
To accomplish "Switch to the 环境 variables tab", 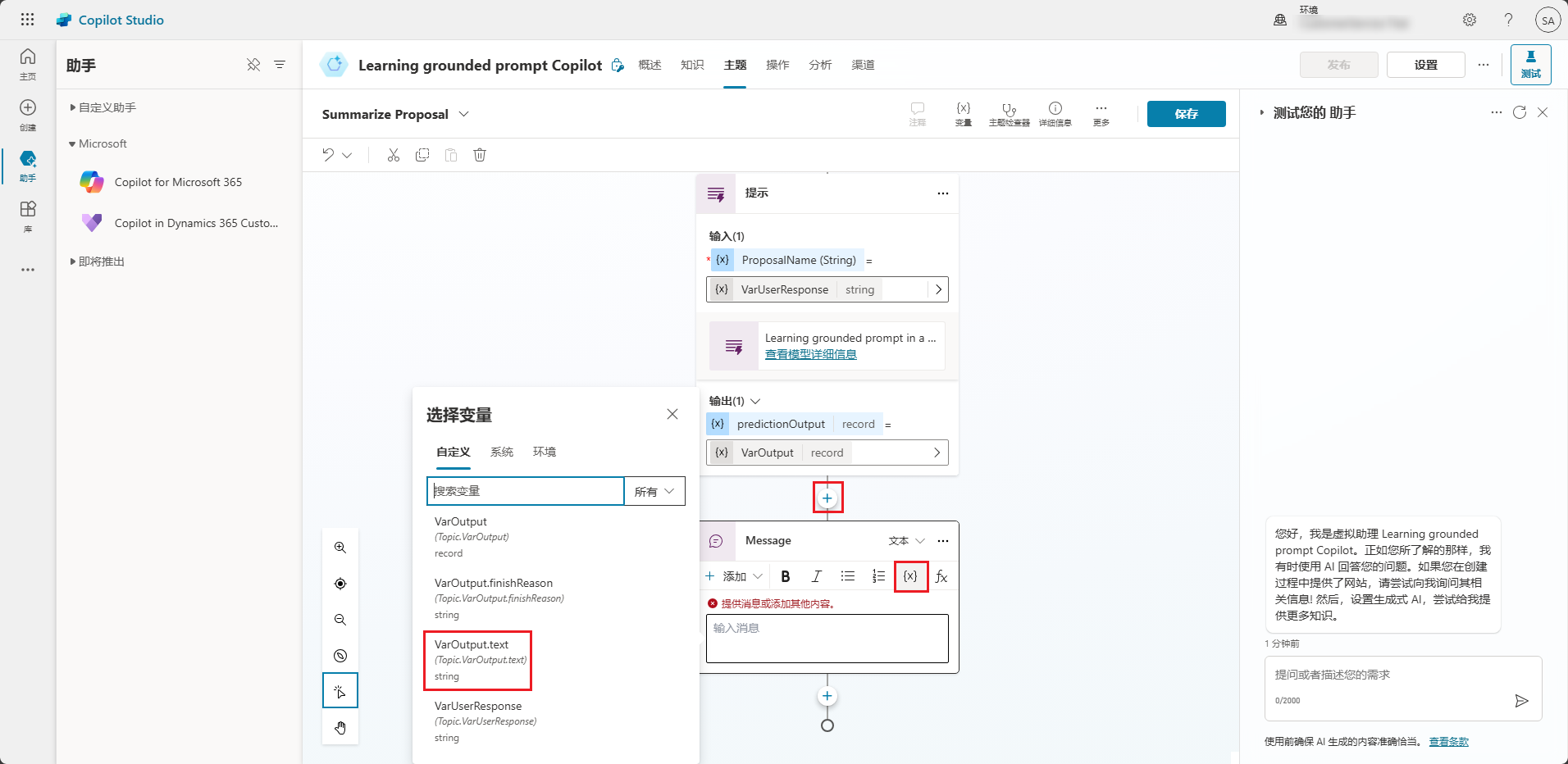I will 545,452.
